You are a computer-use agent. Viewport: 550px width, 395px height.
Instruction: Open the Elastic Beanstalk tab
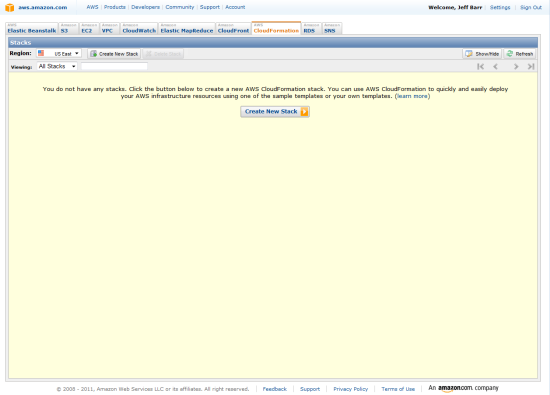pyautogui.click(x=32, y=28)
